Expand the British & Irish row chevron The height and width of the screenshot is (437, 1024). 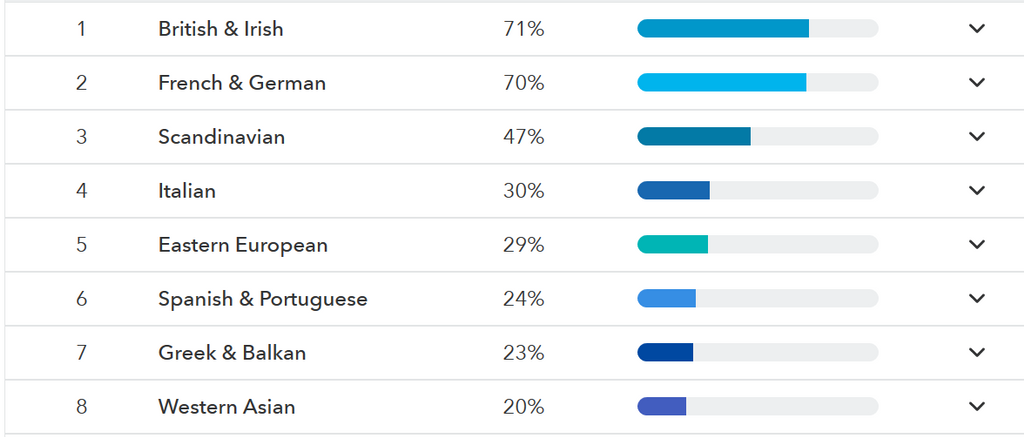point(977,29)
